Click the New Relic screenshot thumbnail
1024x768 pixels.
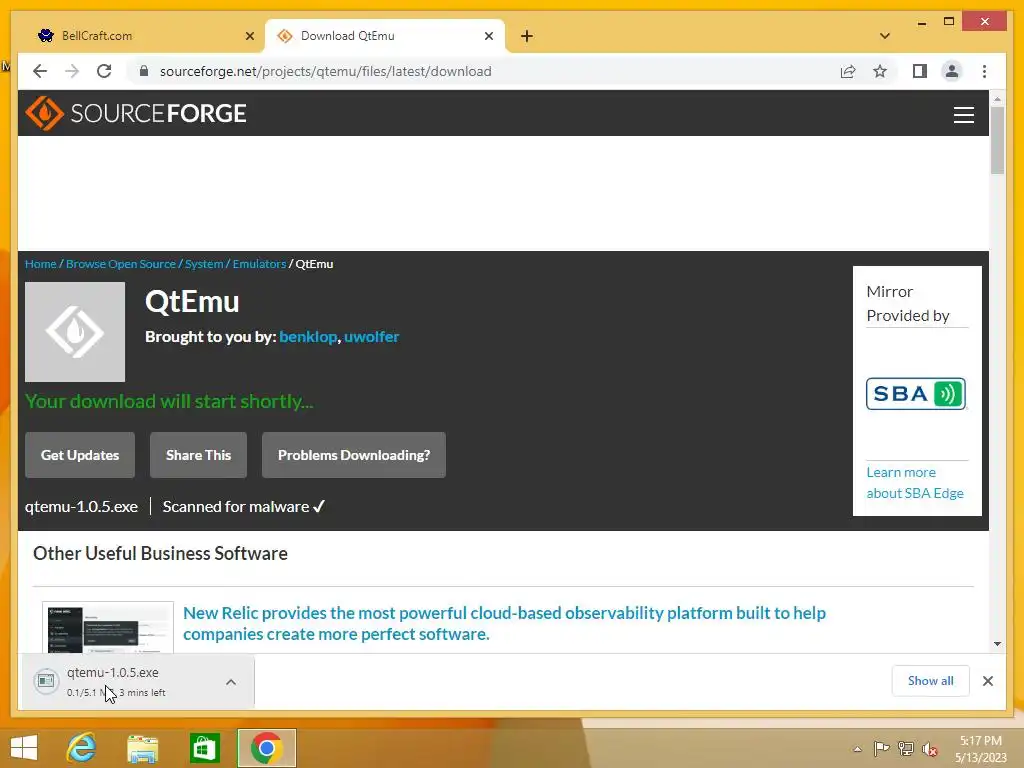(x=108, y=627)
